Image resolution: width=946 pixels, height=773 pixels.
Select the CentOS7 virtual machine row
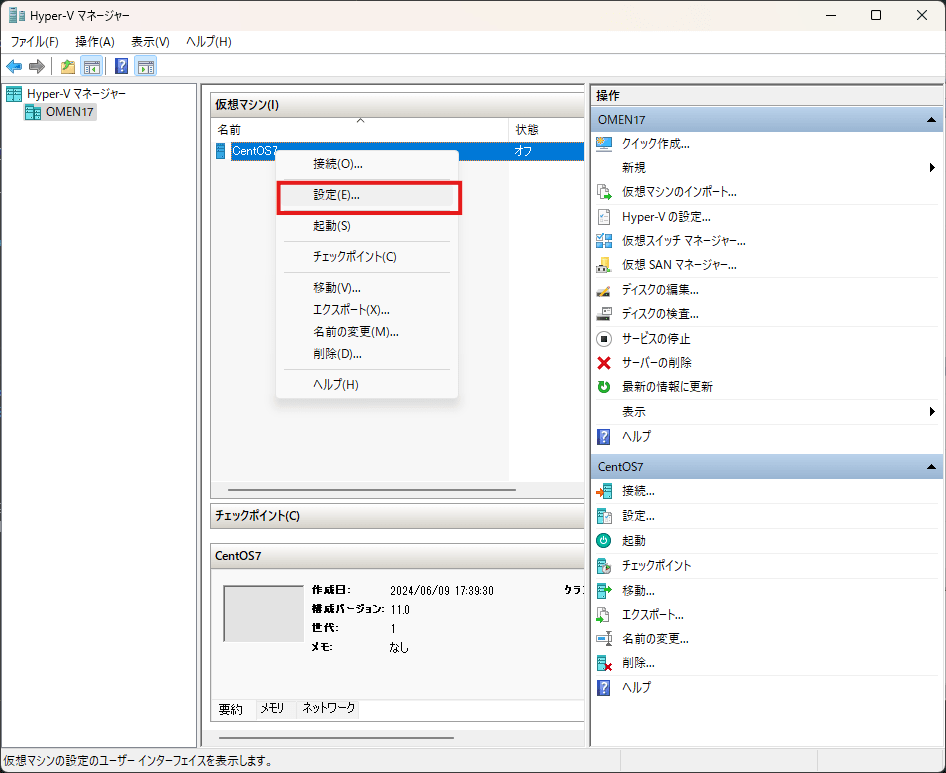coord(398,151)
